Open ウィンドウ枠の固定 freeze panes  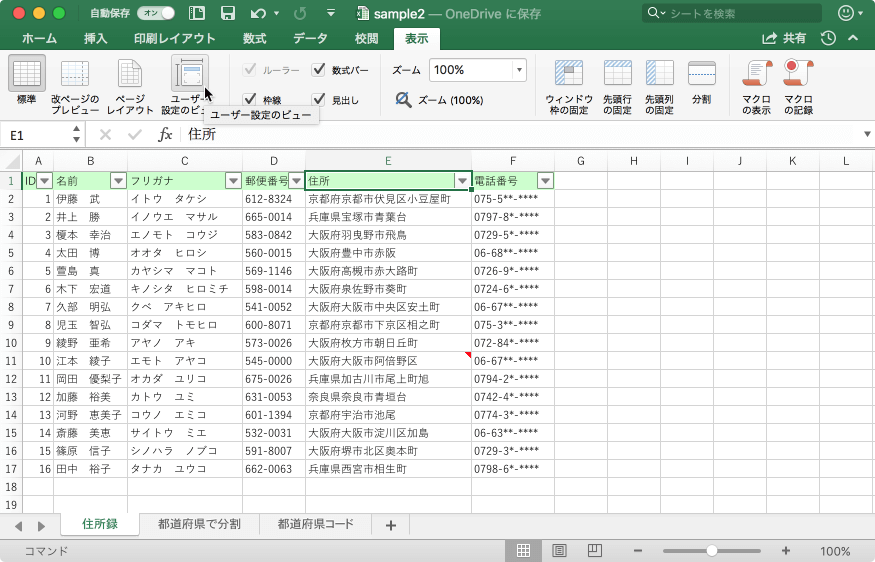click(x=569, y=74)
